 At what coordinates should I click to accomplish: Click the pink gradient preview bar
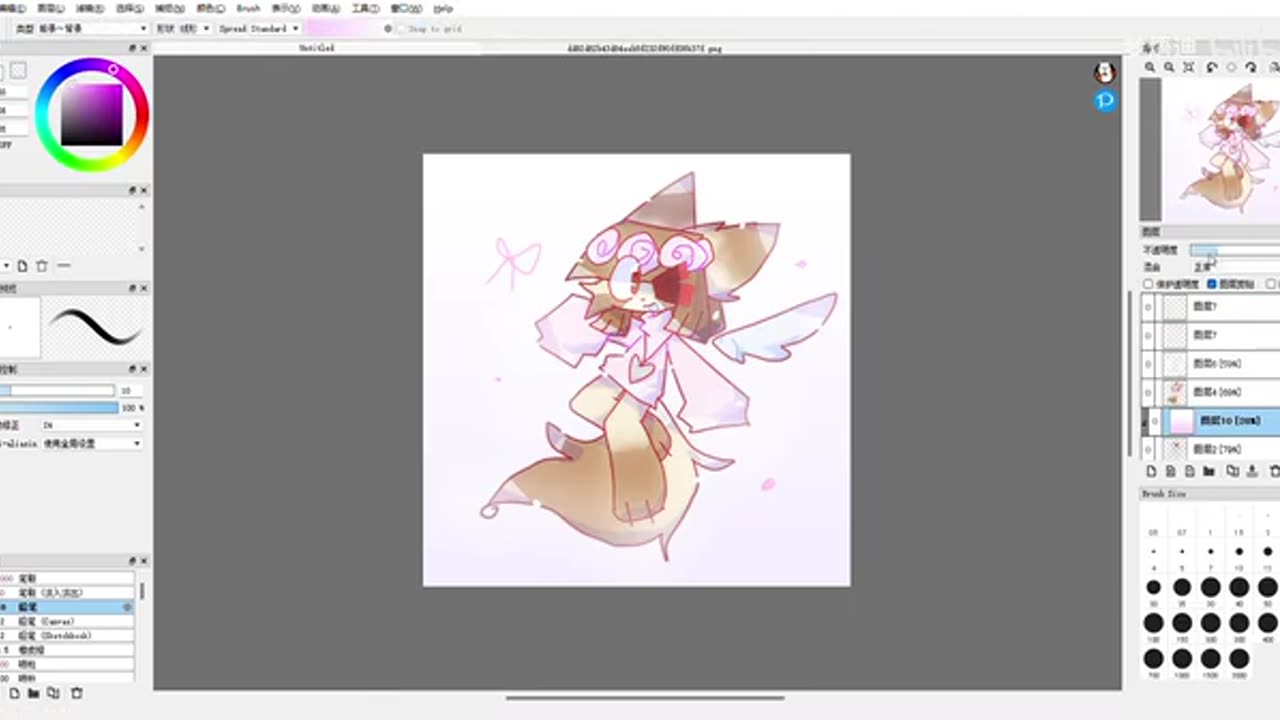pos(342,29)
